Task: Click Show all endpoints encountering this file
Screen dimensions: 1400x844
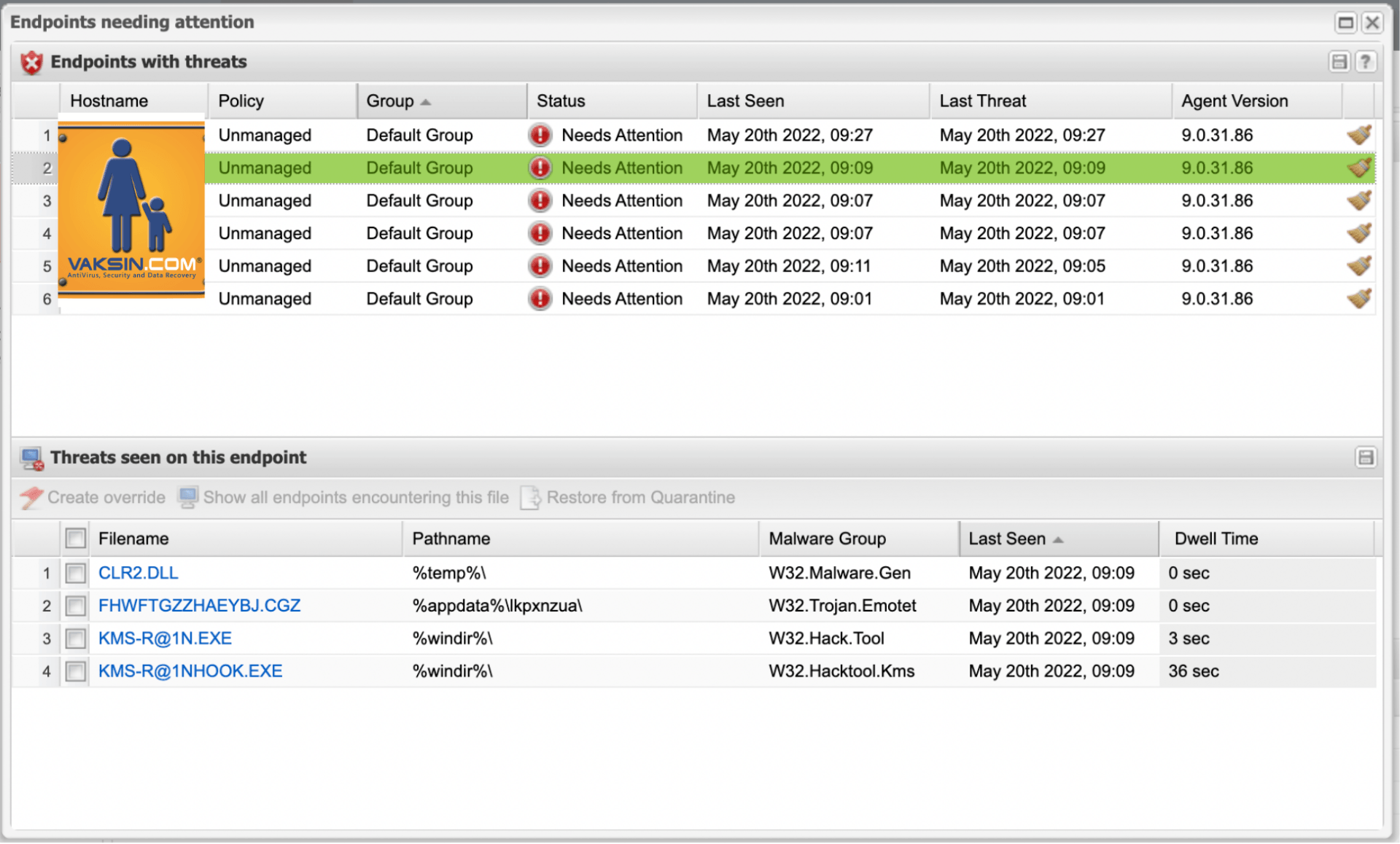Action: click(x=343, y=498)
